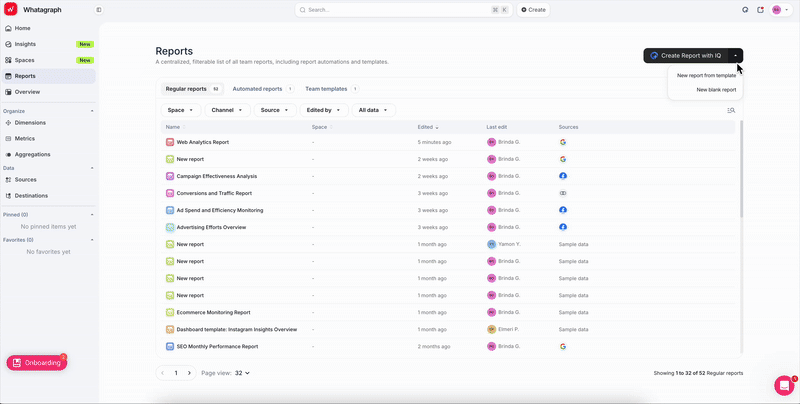Collapse the sidebar panel icon

pyautogui.click(x=98, y=10)
